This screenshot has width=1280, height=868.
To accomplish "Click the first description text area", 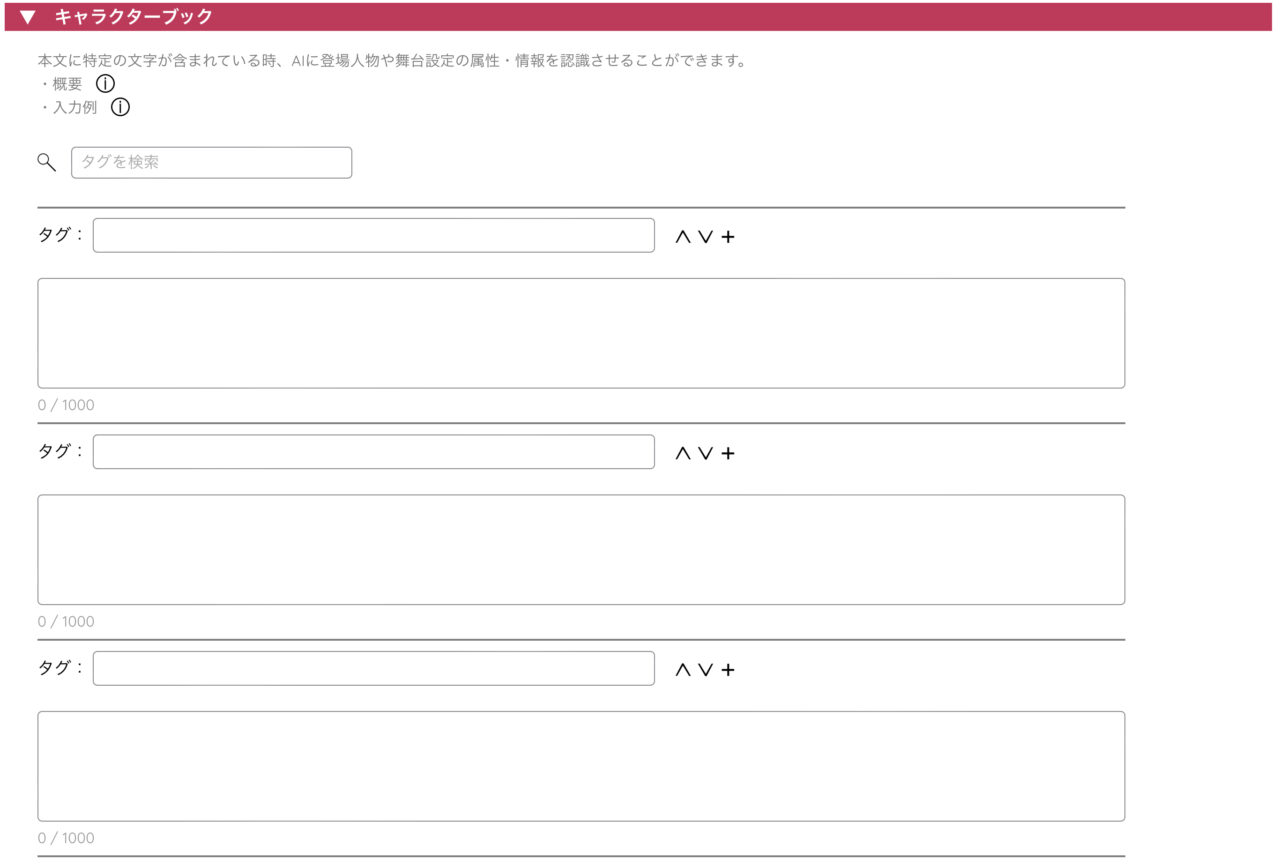I will [x=580, y=332].
